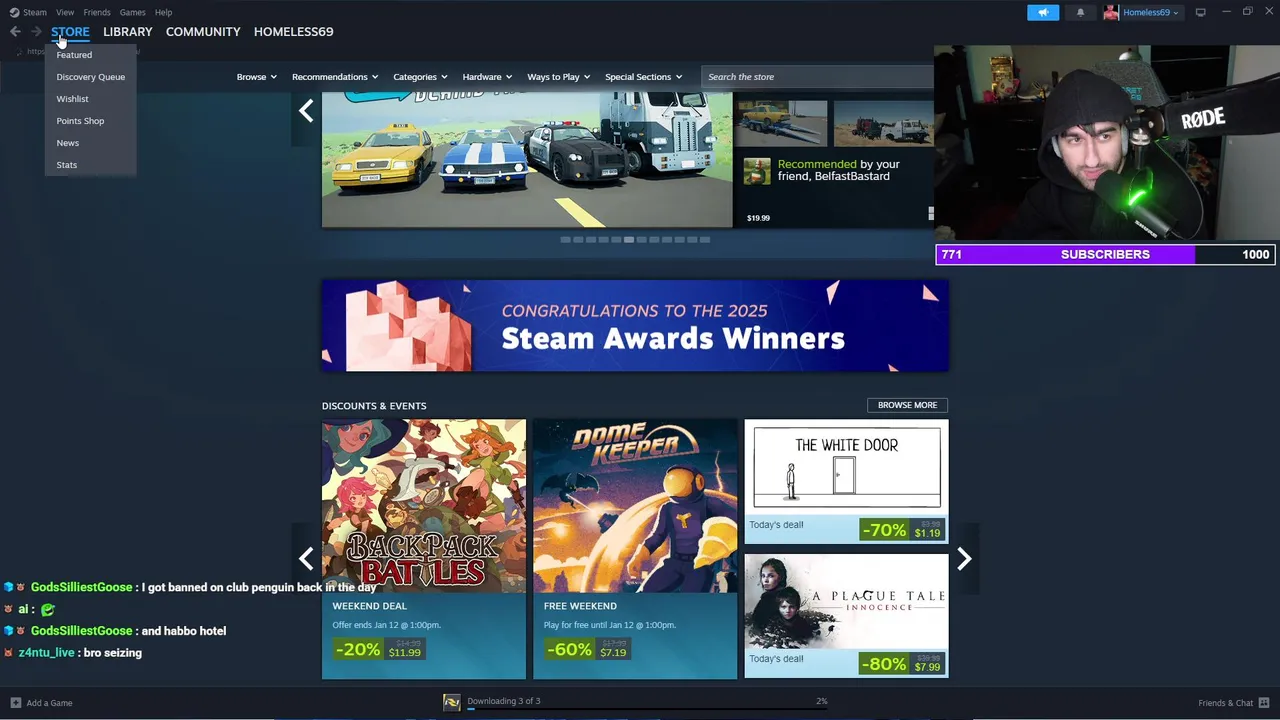
Task: Click the Add a Game plus icon
Action: coord(15,703)
